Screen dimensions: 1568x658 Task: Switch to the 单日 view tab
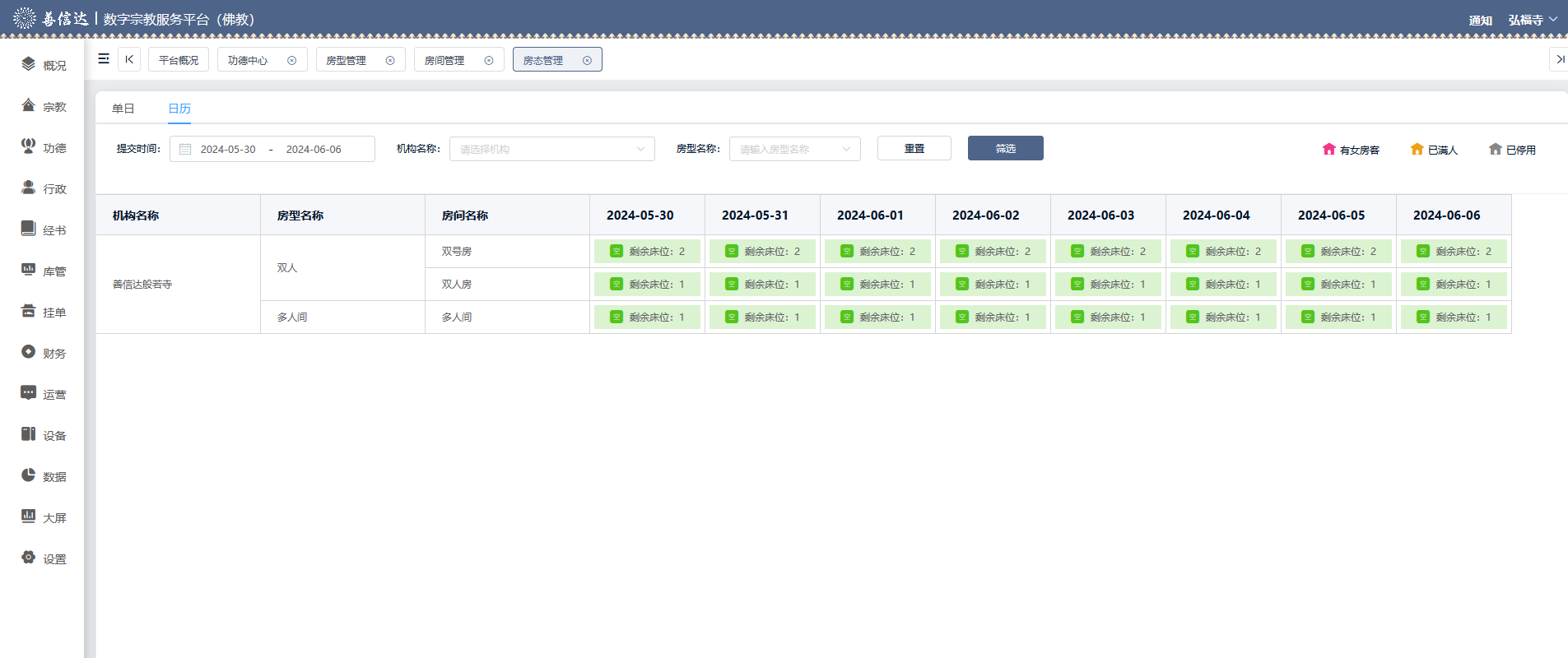coord(123,109)
